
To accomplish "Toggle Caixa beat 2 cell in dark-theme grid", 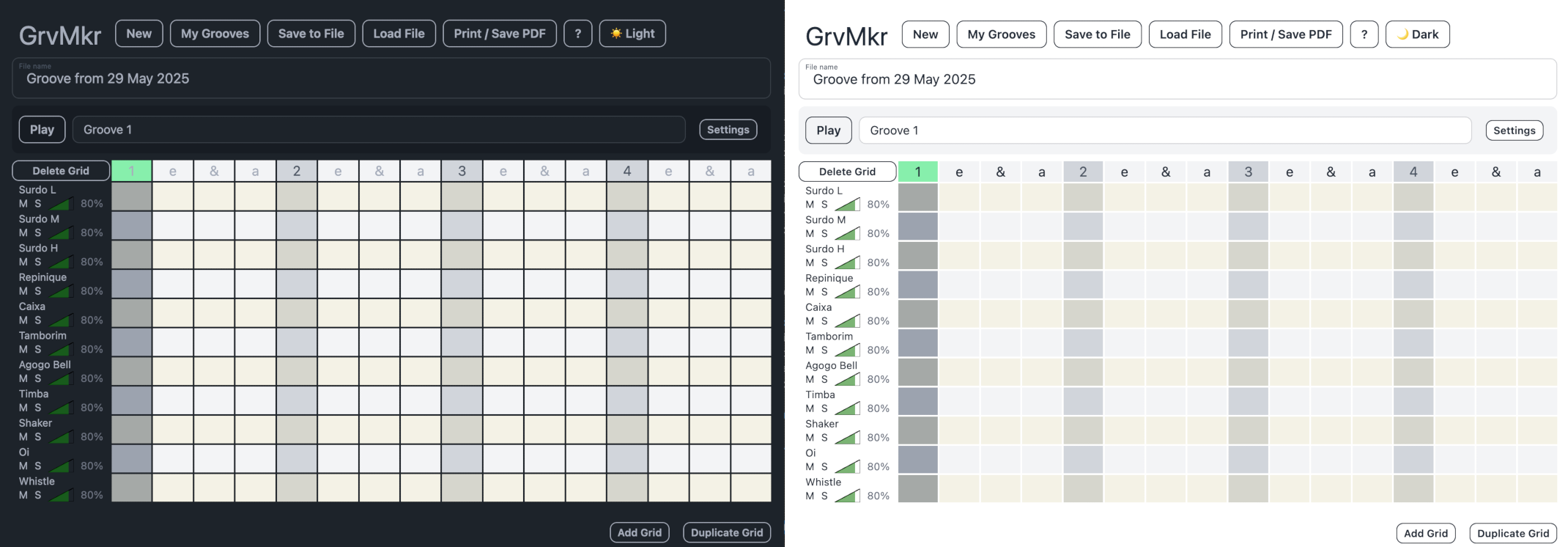I will click(297, 313).
